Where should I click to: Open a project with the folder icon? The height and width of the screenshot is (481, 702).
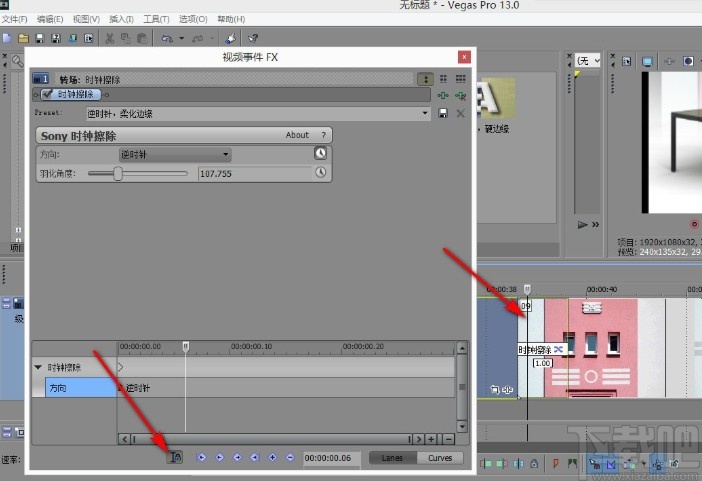[23, 39]
